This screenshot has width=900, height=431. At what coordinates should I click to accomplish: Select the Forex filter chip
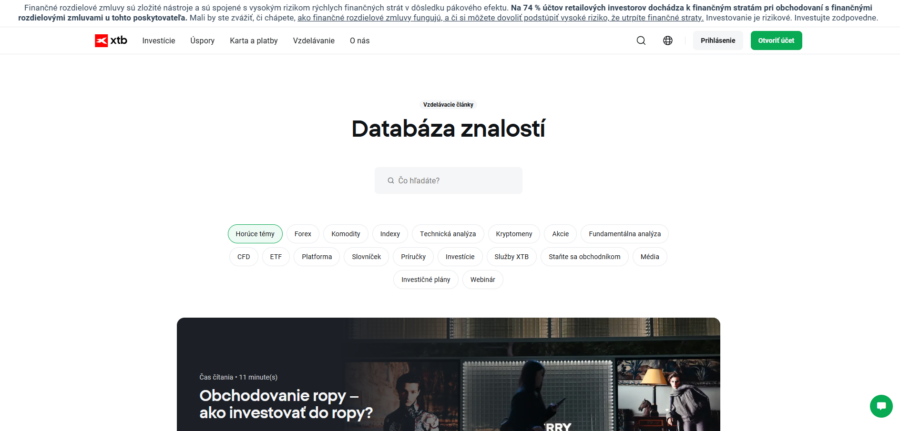coord(302,234)
